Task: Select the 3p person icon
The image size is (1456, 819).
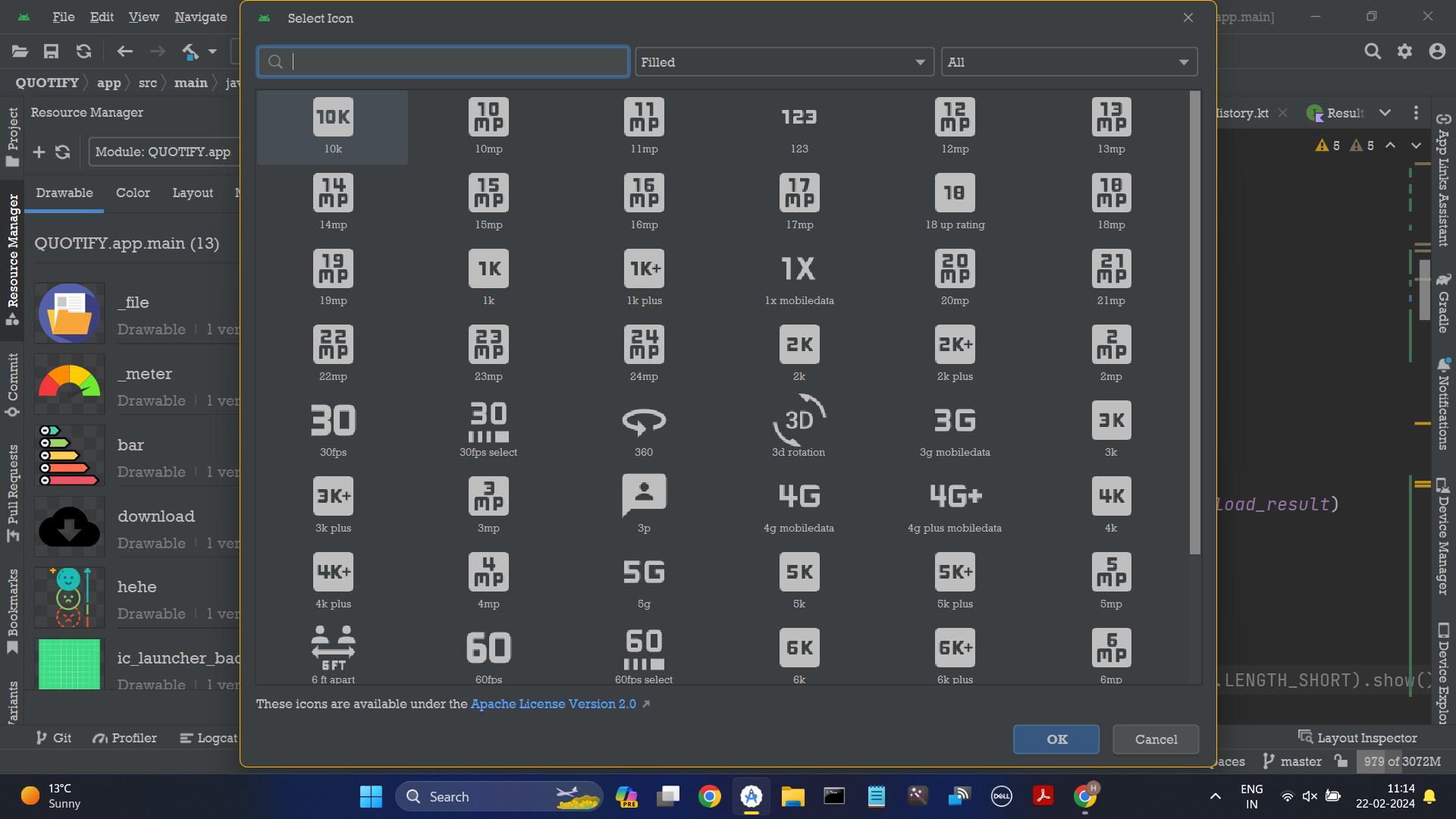Action: [644, 494]
